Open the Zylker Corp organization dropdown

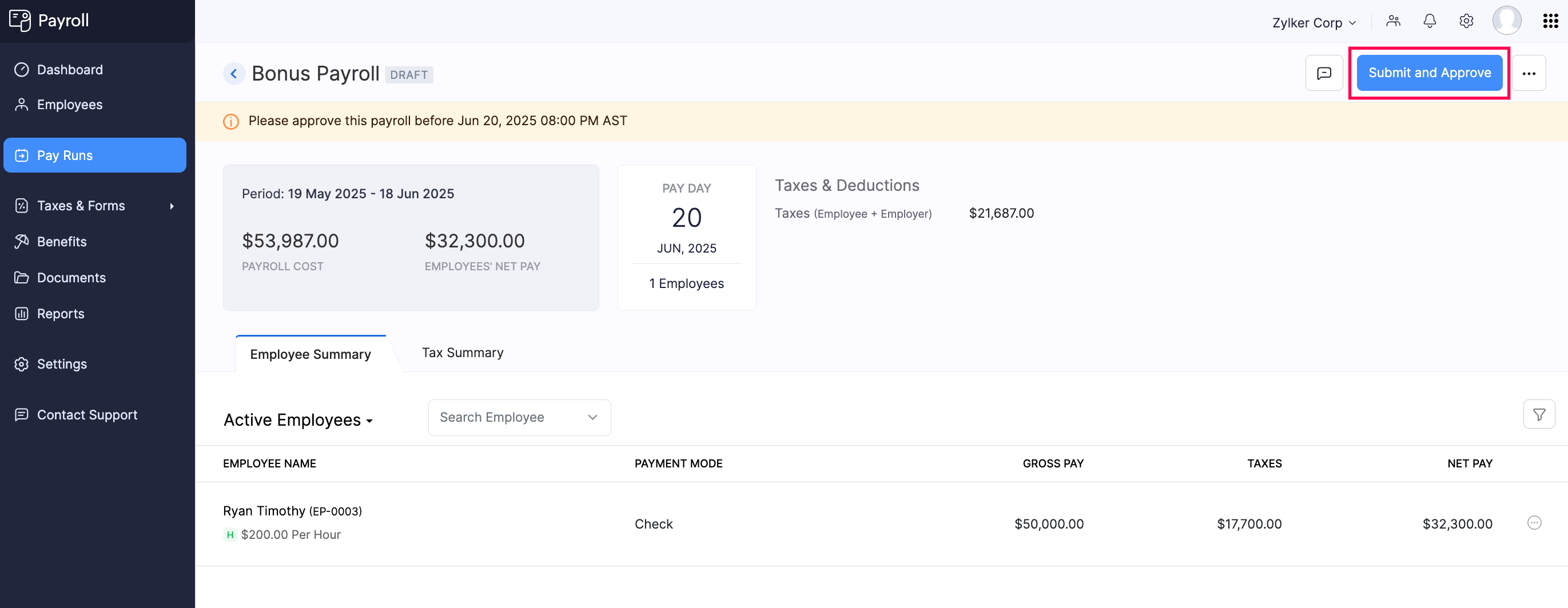[x=1313, y=22]
